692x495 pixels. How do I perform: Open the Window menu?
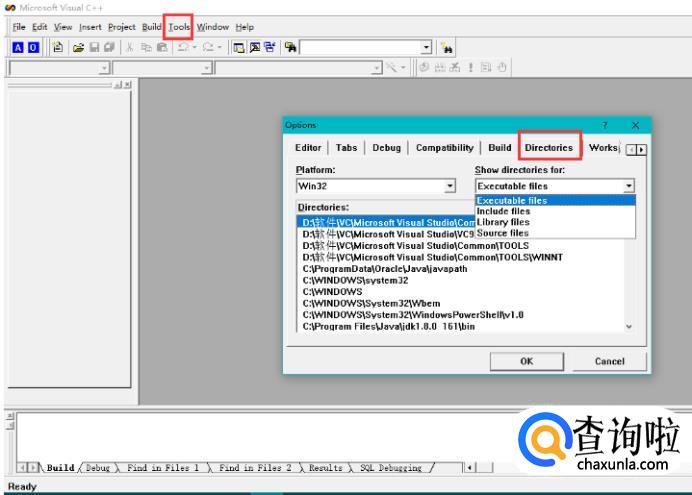coord(212,27)
